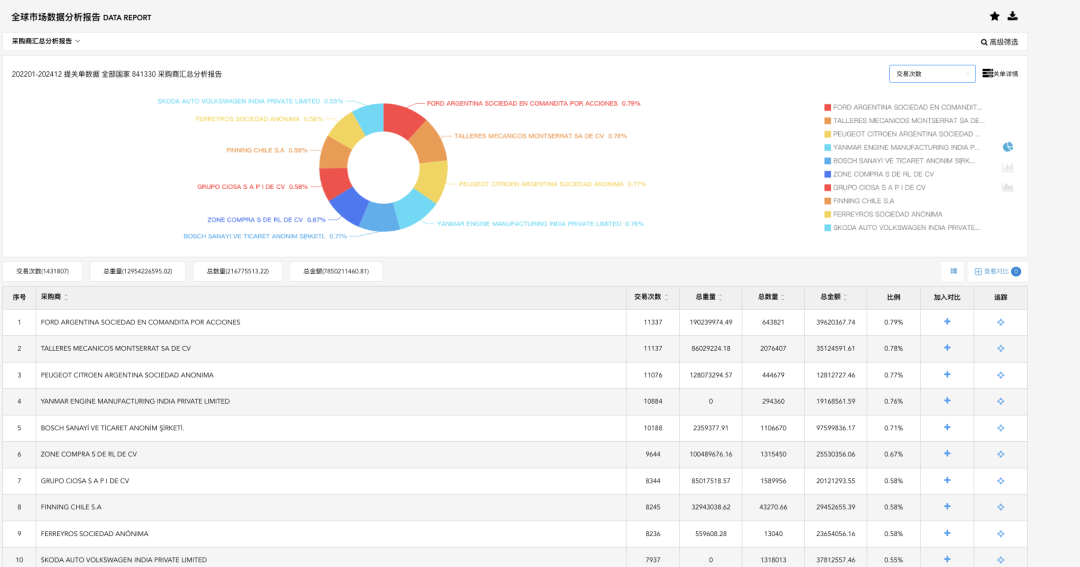The image size is (1080, 567).
Task: Track FINNING CHILE with its 追踪 icon
Action: 1001,508
